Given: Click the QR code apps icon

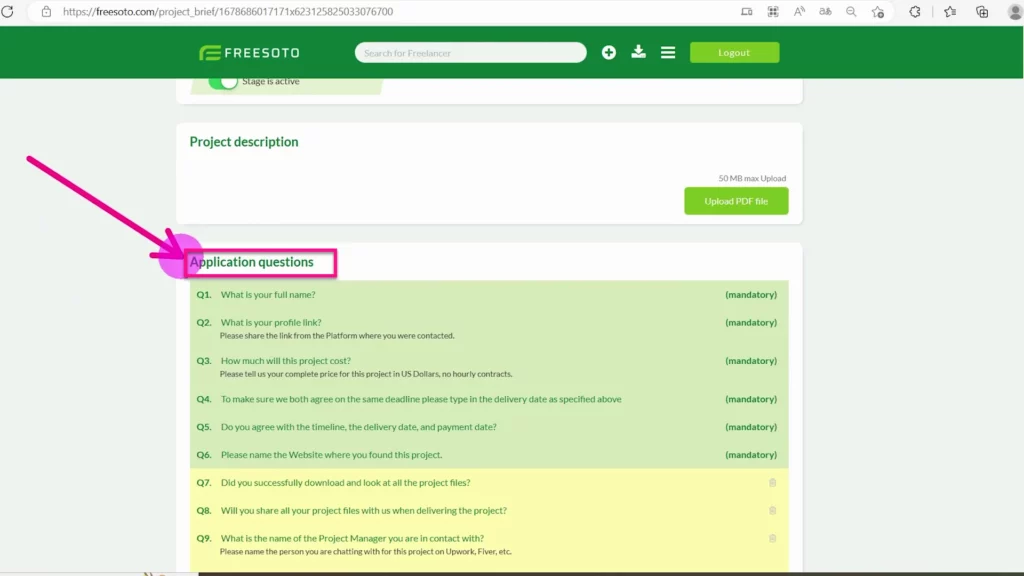Looking at the screenshot, I should coord(773,11).
